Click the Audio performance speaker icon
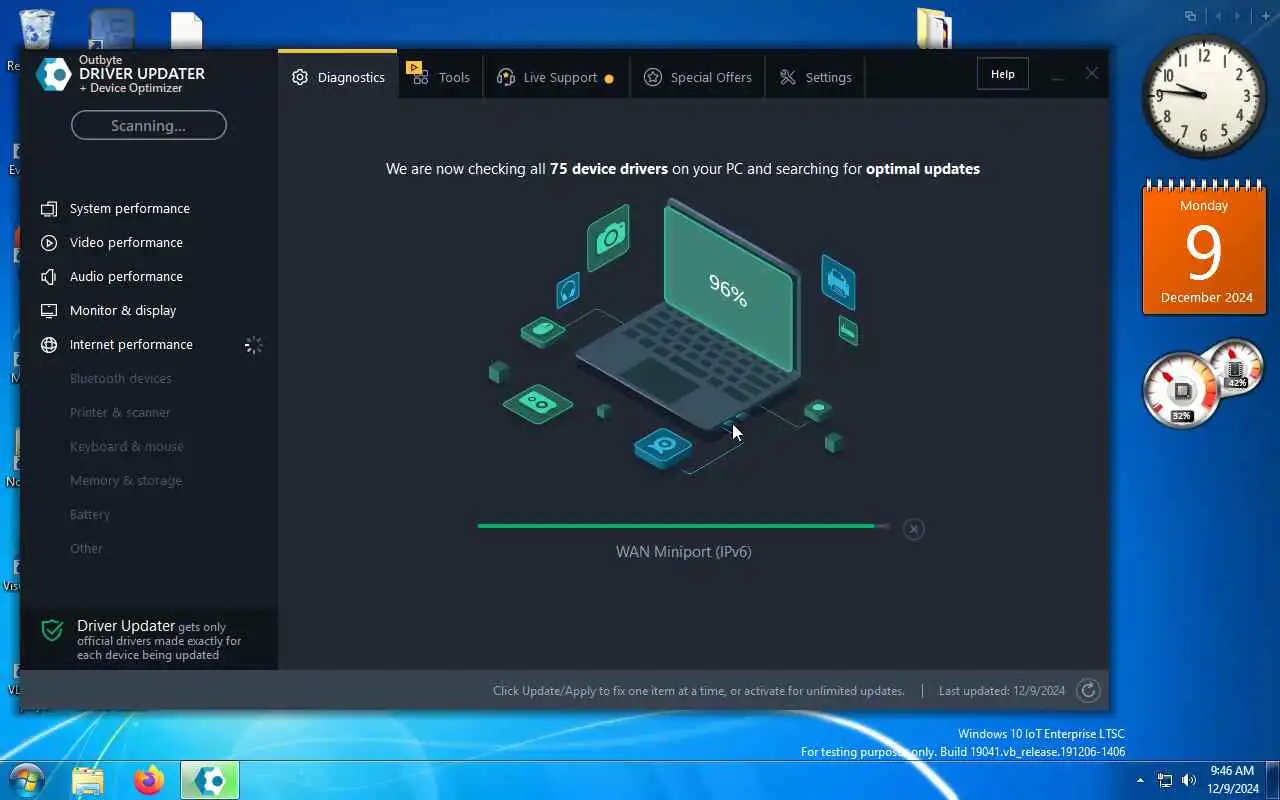1280x800 pixels. coord(49,277)
